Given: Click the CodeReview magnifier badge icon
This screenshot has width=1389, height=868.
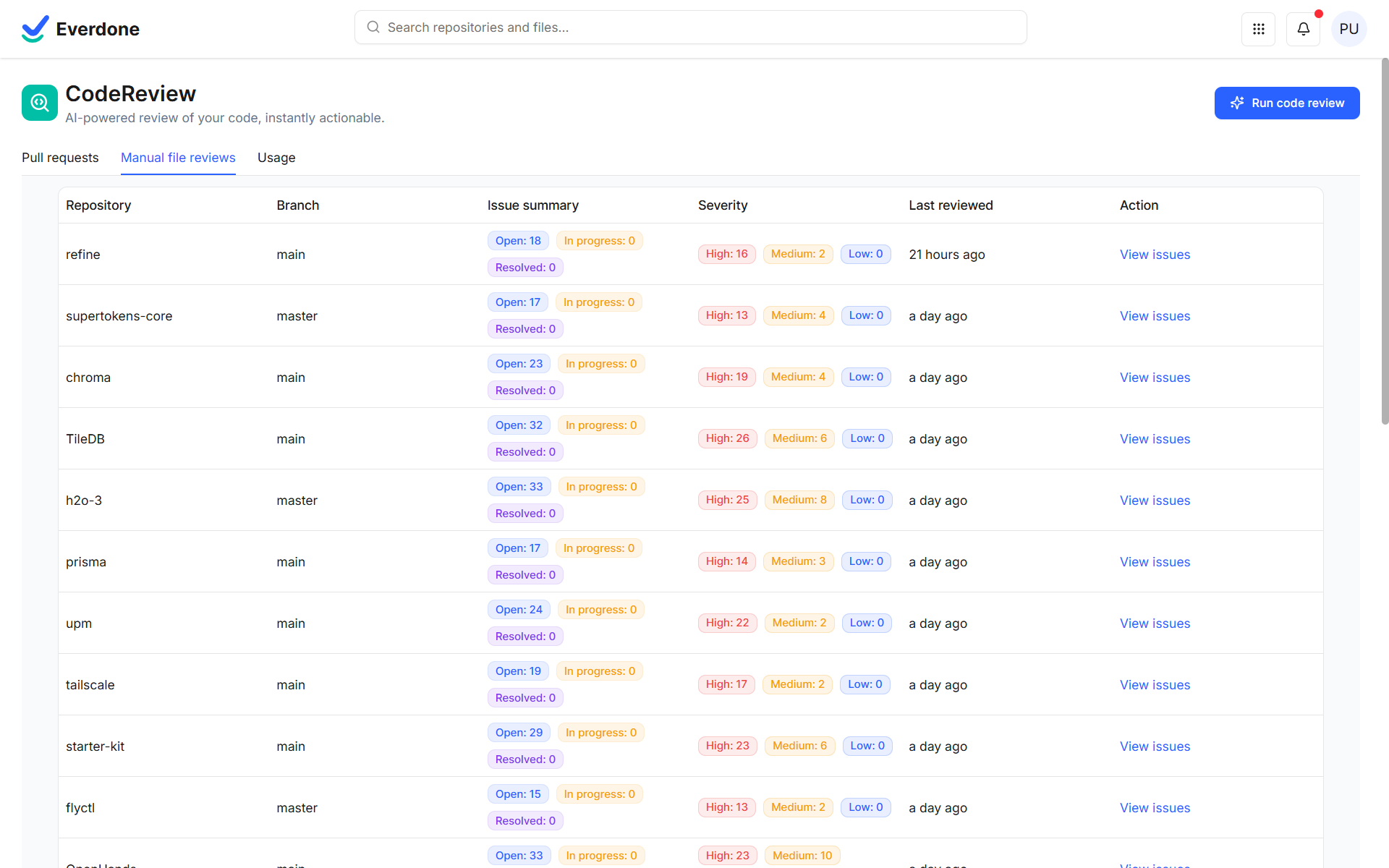Looking at the screenshot, I should coord(40,102).
